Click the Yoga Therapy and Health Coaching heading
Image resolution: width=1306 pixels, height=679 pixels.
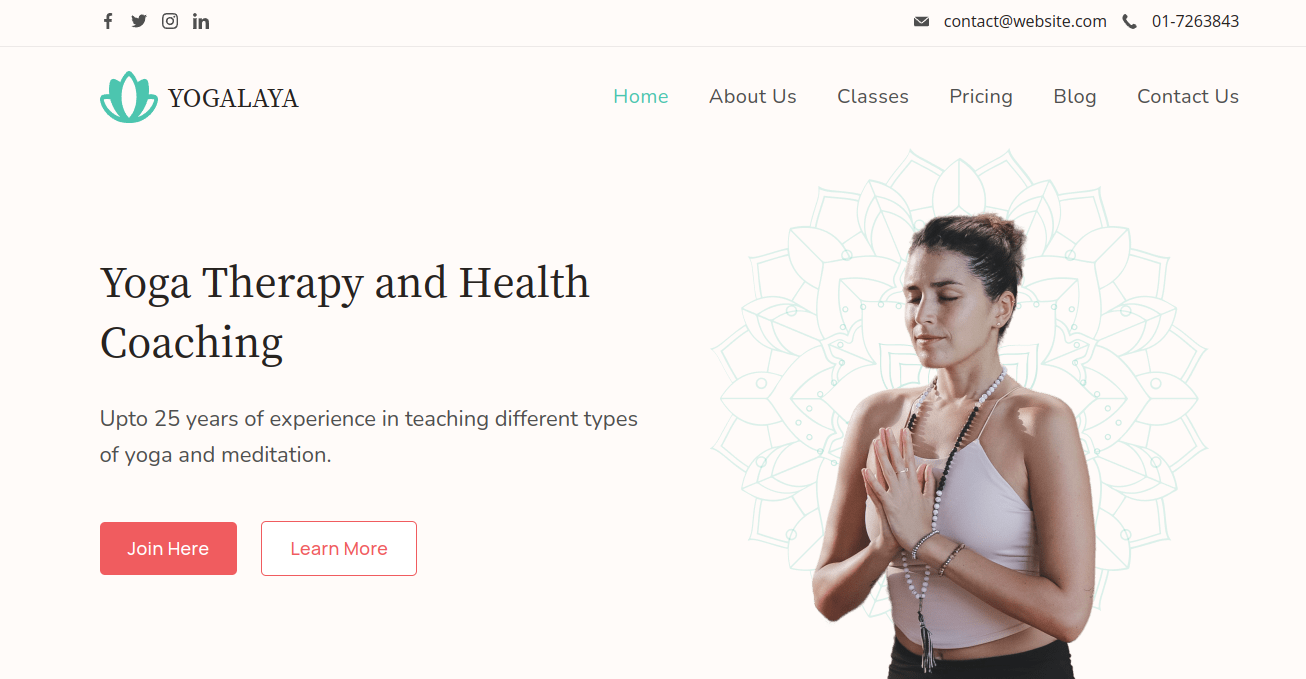coord(345,313)
